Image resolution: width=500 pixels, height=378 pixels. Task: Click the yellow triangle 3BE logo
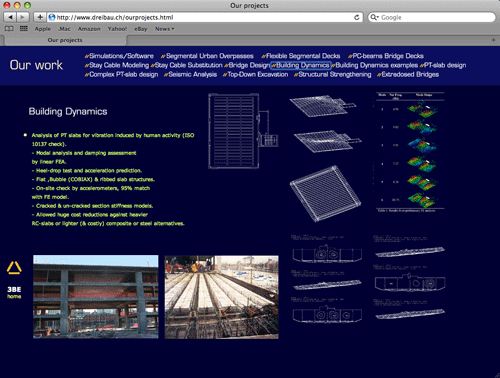coord(14,268)
